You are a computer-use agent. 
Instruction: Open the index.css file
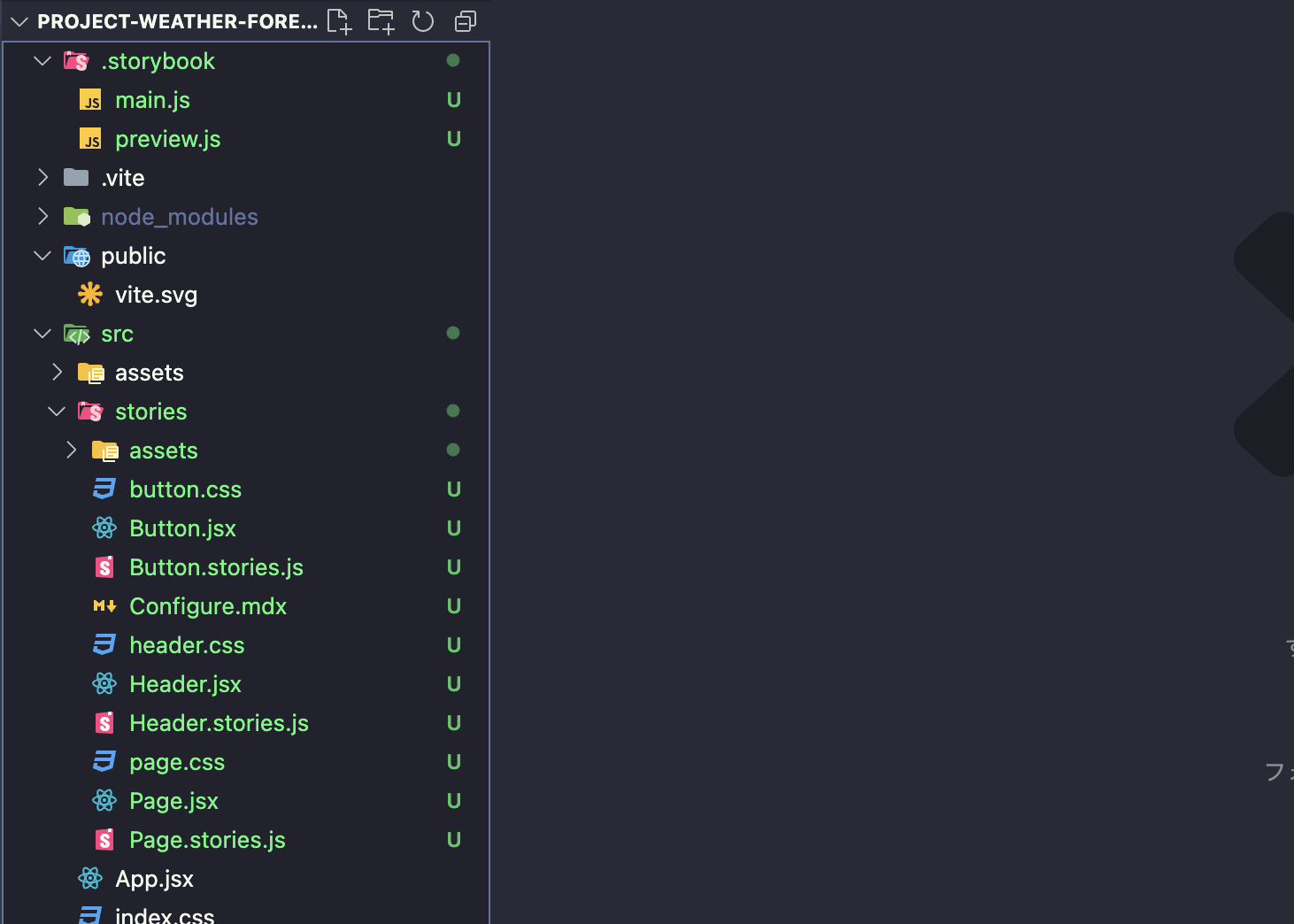(x=165, y=915)
